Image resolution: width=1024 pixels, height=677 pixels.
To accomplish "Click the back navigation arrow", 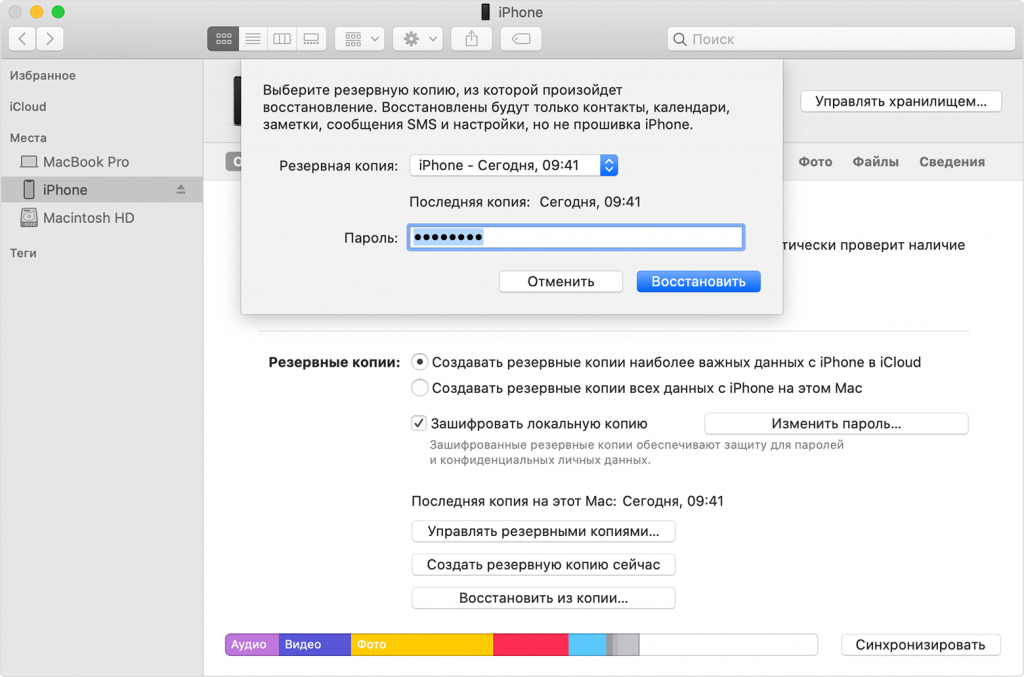I will point(23,39).
